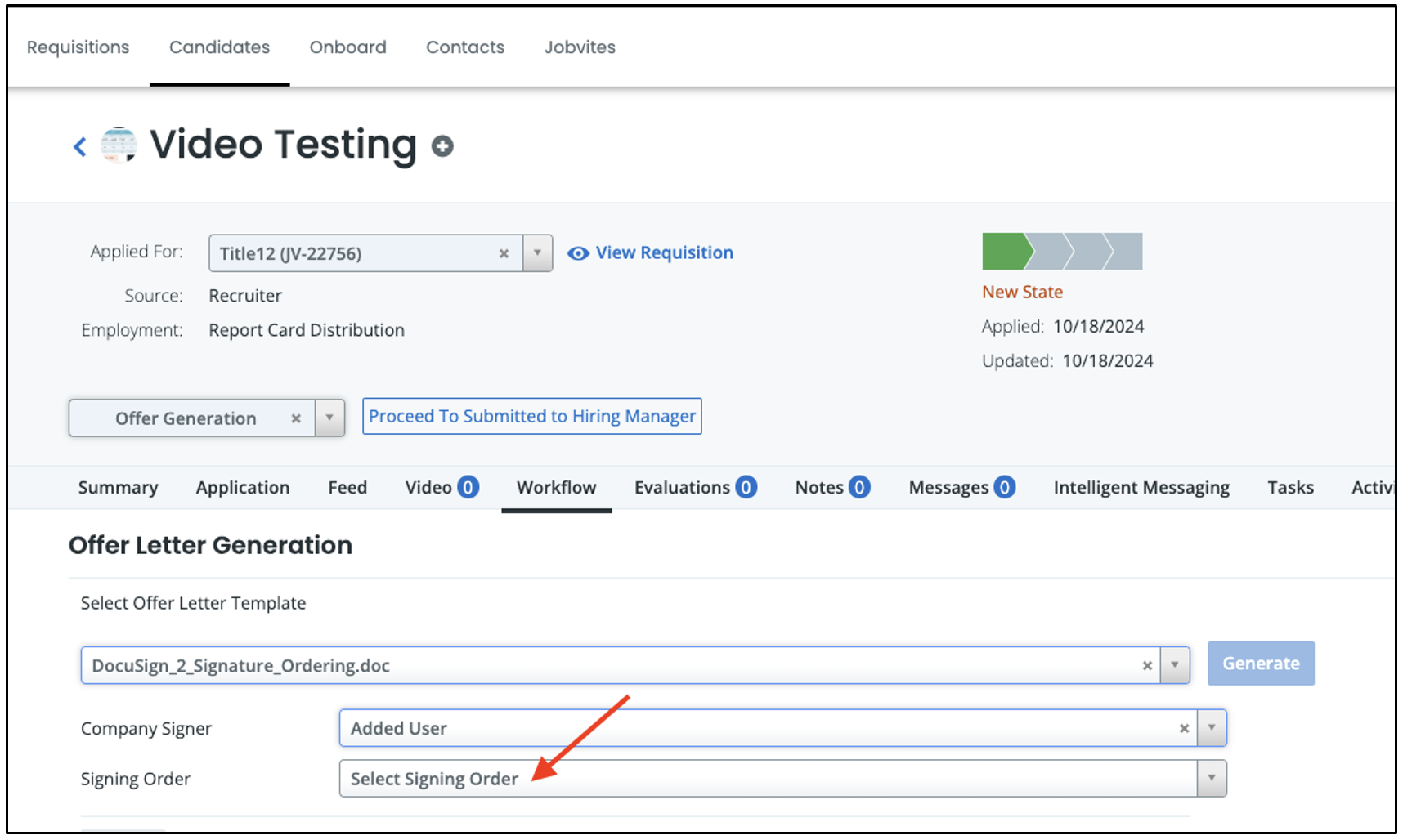Clear the Title12 (JV-22756) requisition field
This screenshot has width=1403, height=840.
[504, 253]
